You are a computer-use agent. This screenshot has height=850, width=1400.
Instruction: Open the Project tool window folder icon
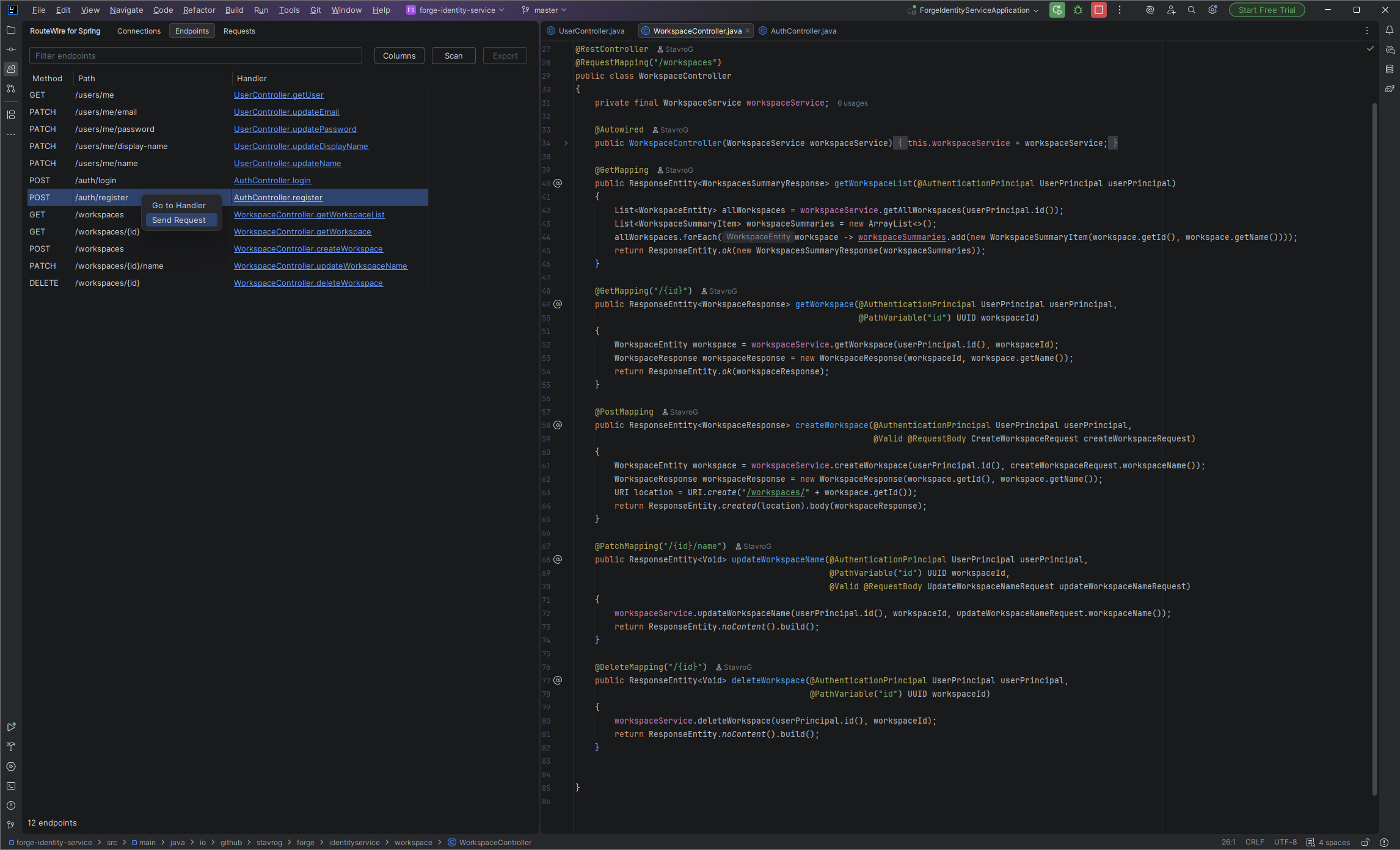11,30
